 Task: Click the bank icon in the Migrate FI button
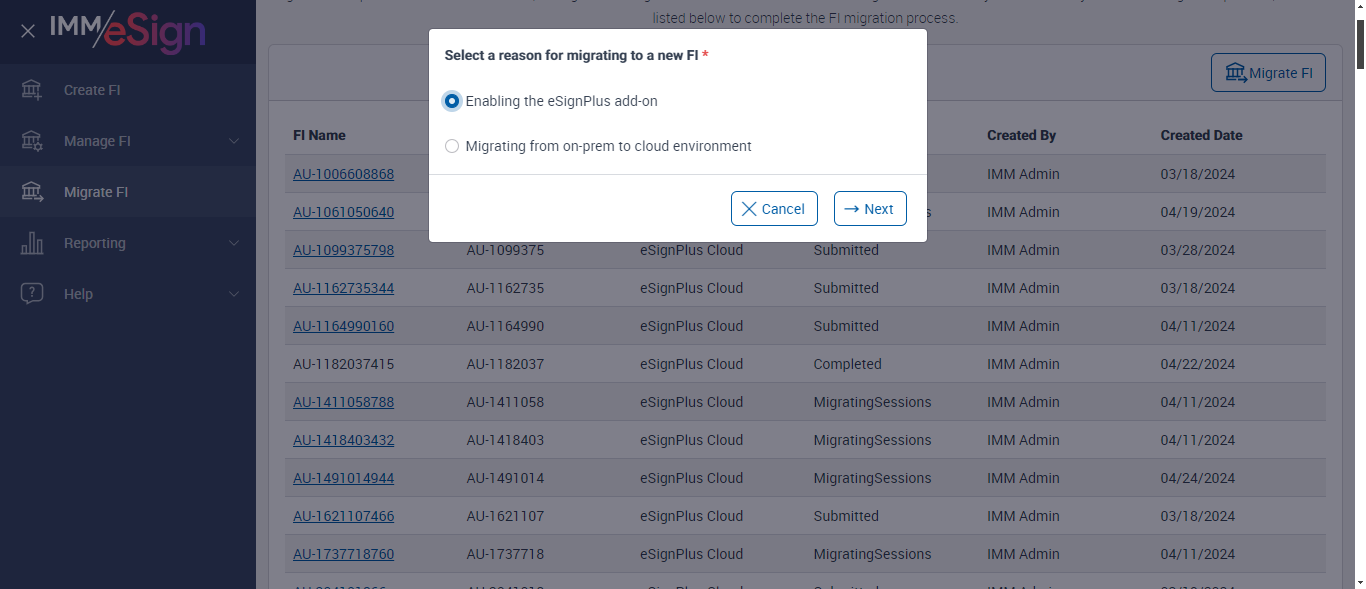(1235, 73)
